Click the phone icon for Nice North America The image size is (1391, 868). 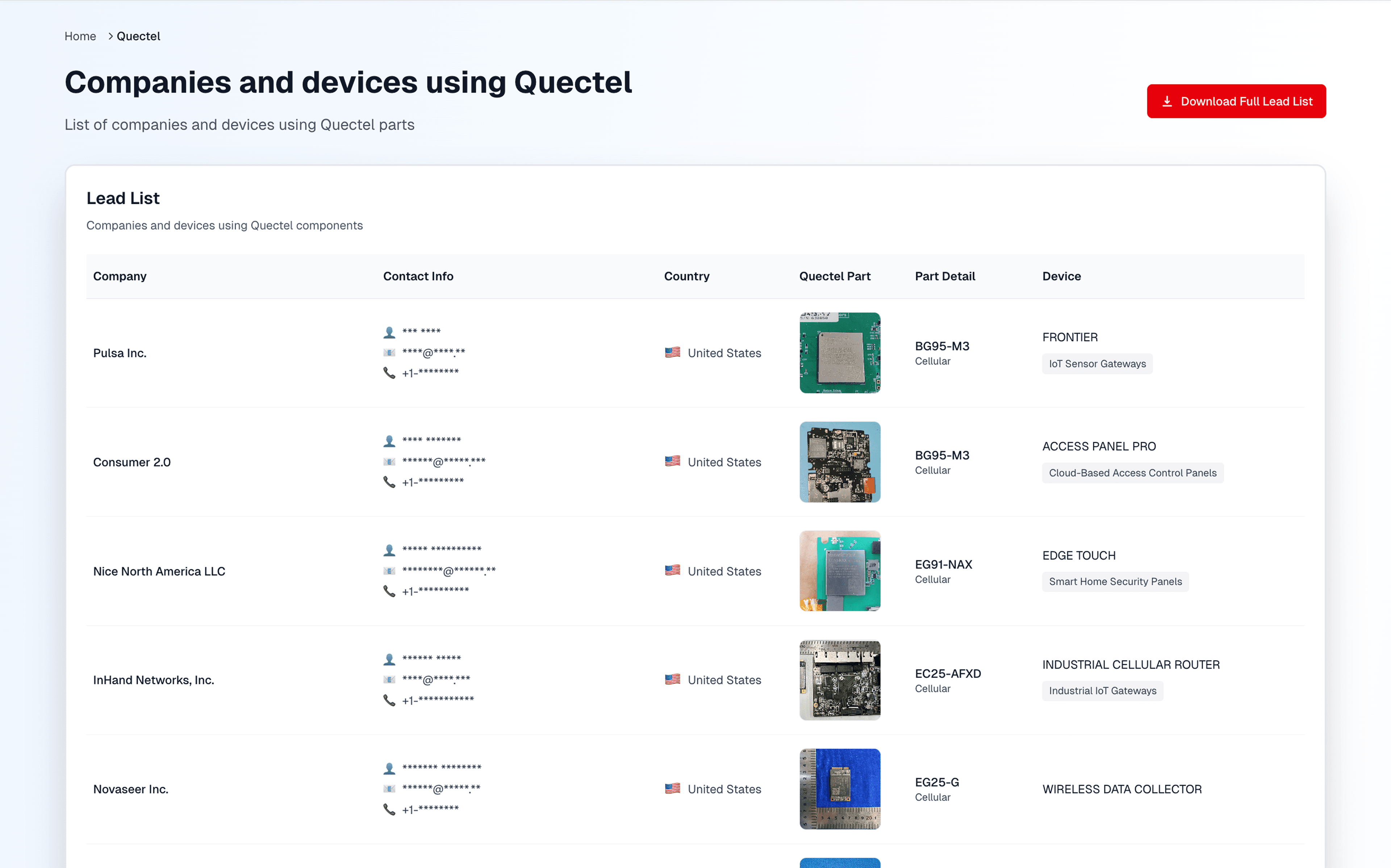[x=389, y=591]
